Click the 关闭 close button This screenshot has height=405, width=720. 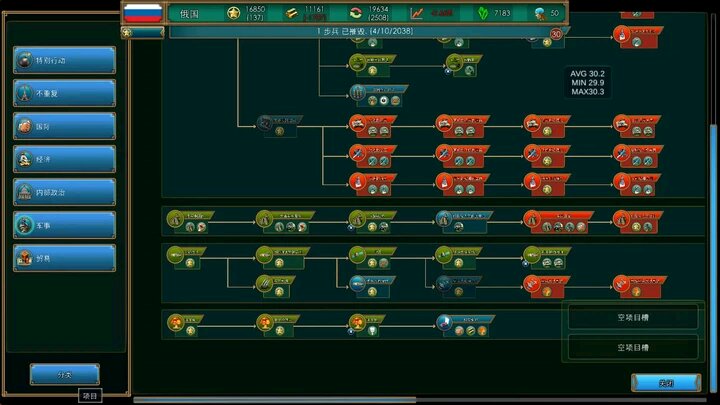[666, 383]
